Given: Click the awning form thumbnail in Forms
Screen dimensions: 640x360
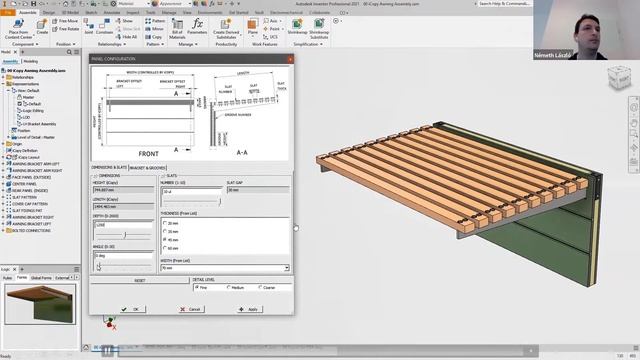Looking at the screenshot, I should (40, 304).
